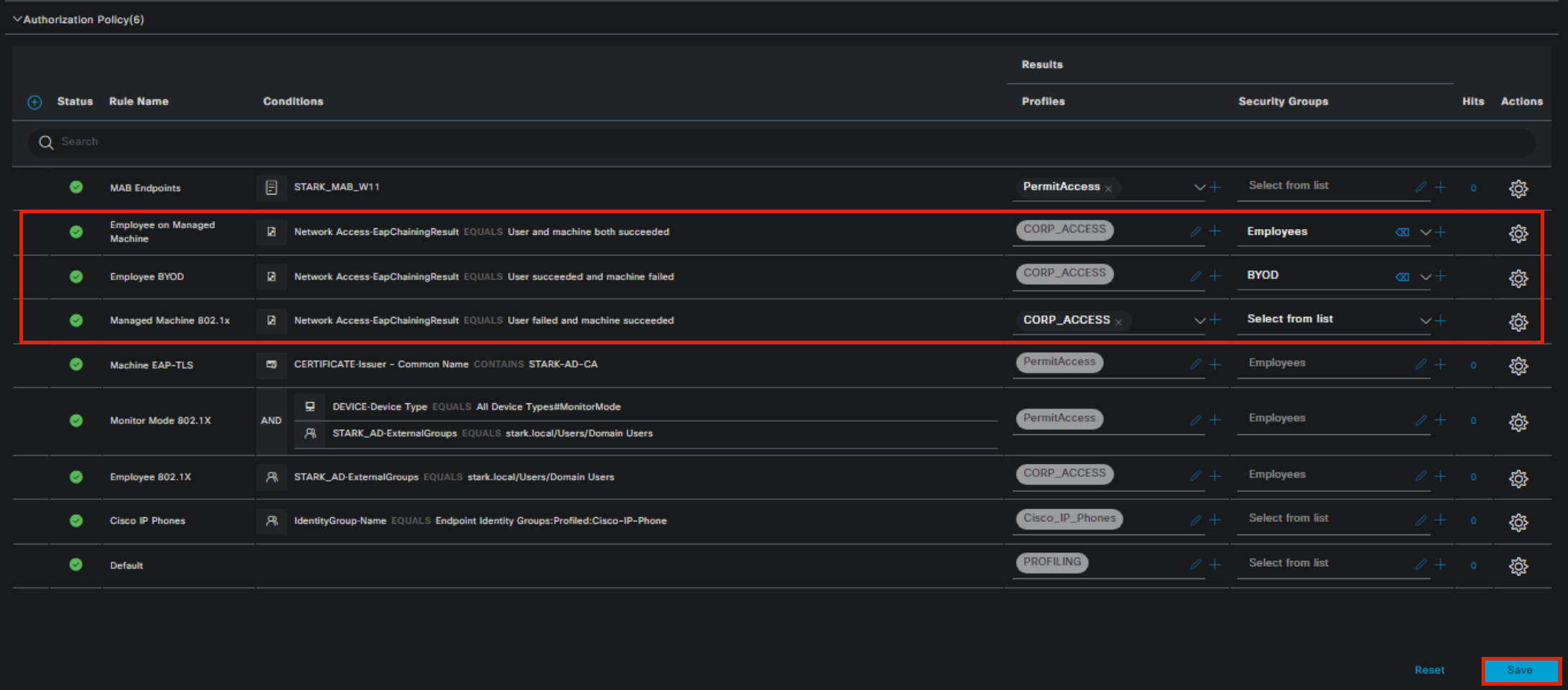Image resolution: width=1568 pixels, height=690 pixels.
Task: Click certificate condition icon for Machine EAP-TLS
Action: (271, 364)
